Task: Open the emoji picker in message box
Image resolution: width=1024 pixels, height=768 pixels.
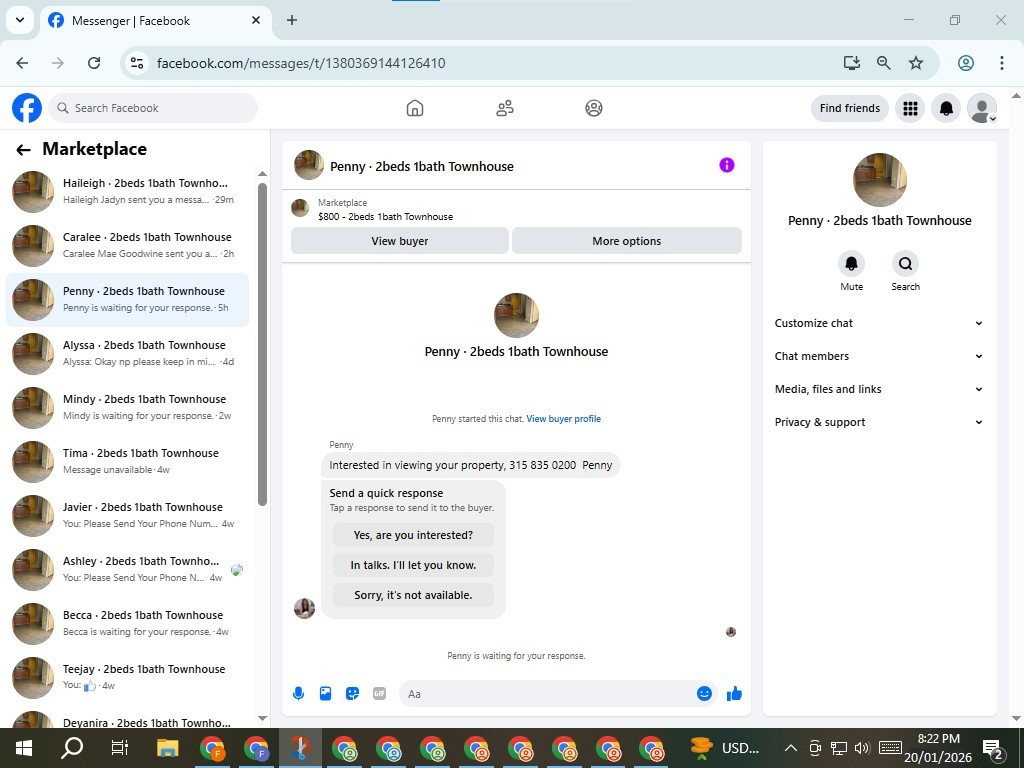Action: coord(704,694)
